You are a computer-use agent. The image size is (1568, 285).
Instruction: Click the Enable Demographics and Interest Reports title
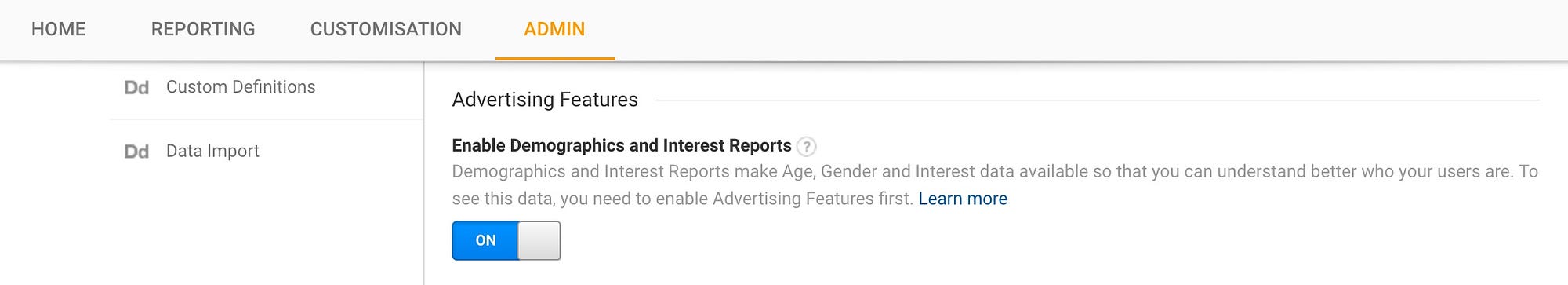[x=622, y=145]
